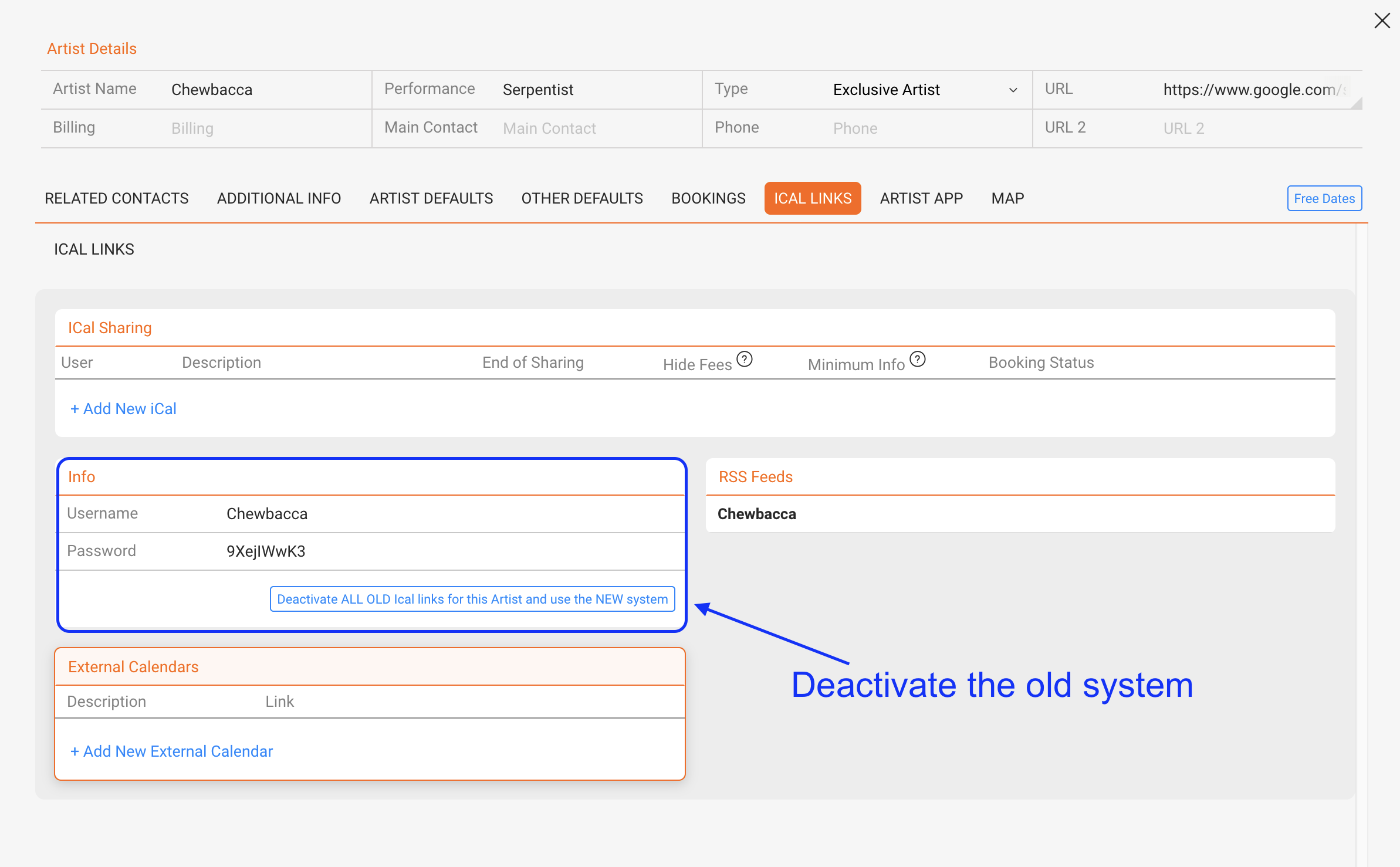1400x867 pixels.
Task: Click the External Calendars panel heading
Action: [133, 667]
